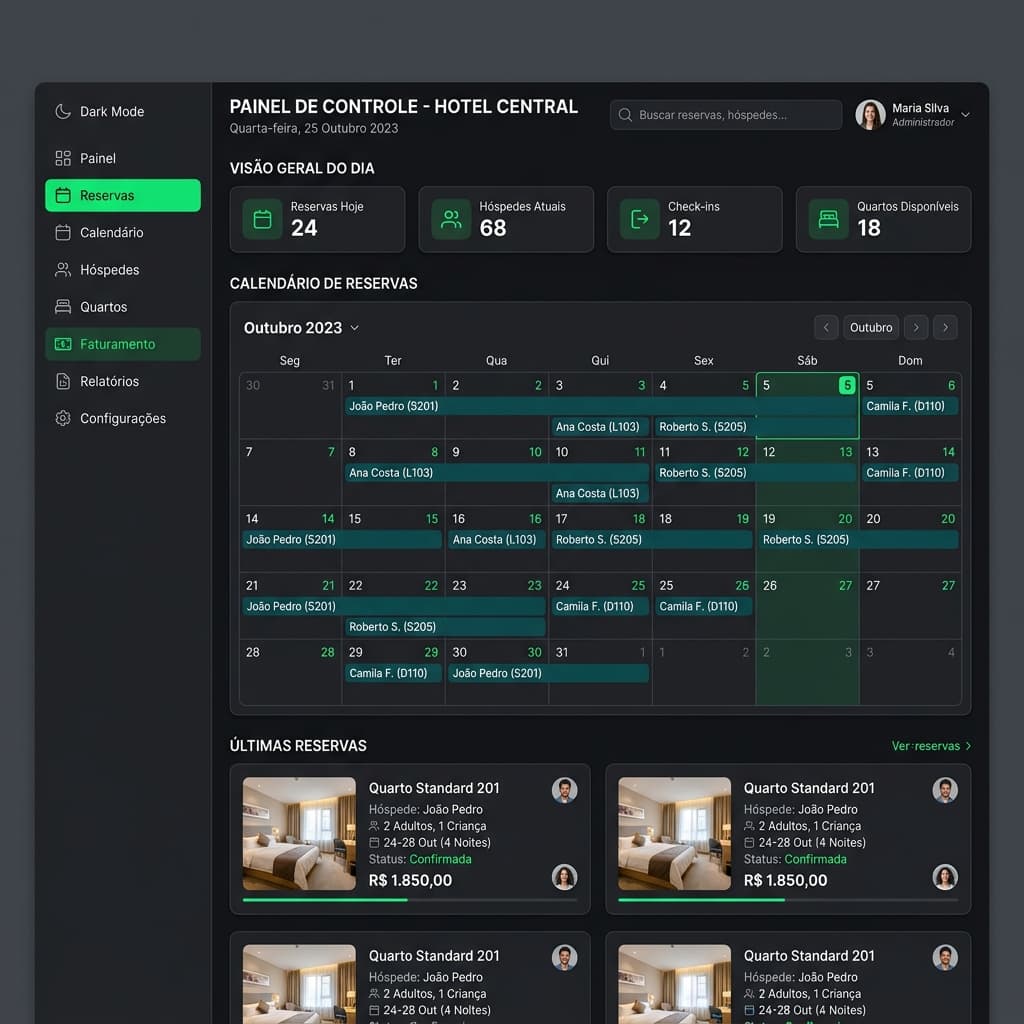1024x1024 pixels.
Task: Select Reservas in the sidebar
Action: [123, 195]
